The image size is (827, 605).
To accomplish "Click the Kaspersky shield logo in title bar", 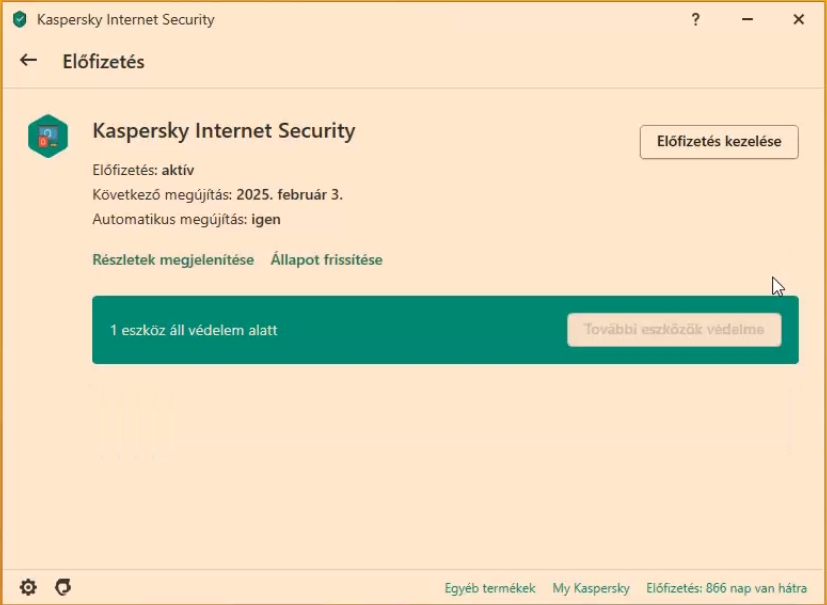I will 20,19.
